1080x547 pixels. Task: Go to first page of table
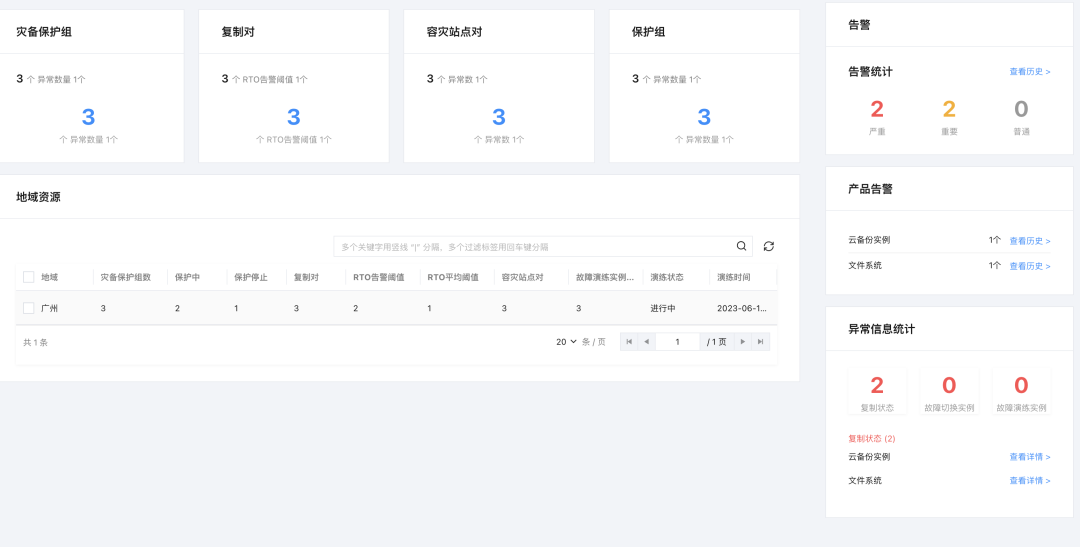[629, 342]
